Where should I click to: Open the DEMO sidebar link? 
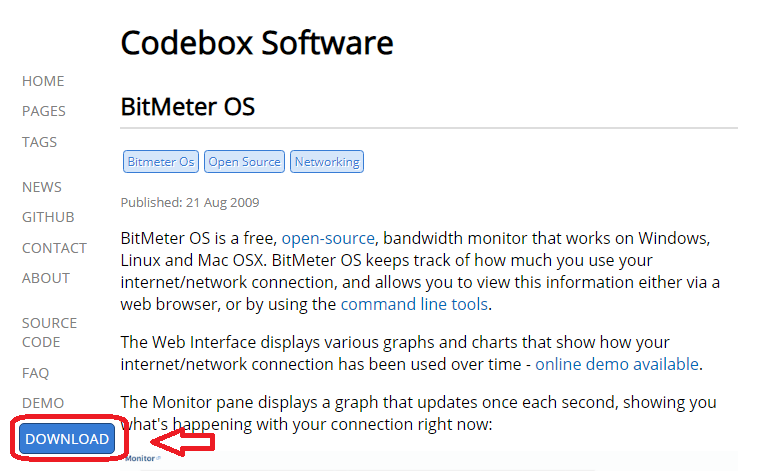pyautogui.click(x=43, y=403)
